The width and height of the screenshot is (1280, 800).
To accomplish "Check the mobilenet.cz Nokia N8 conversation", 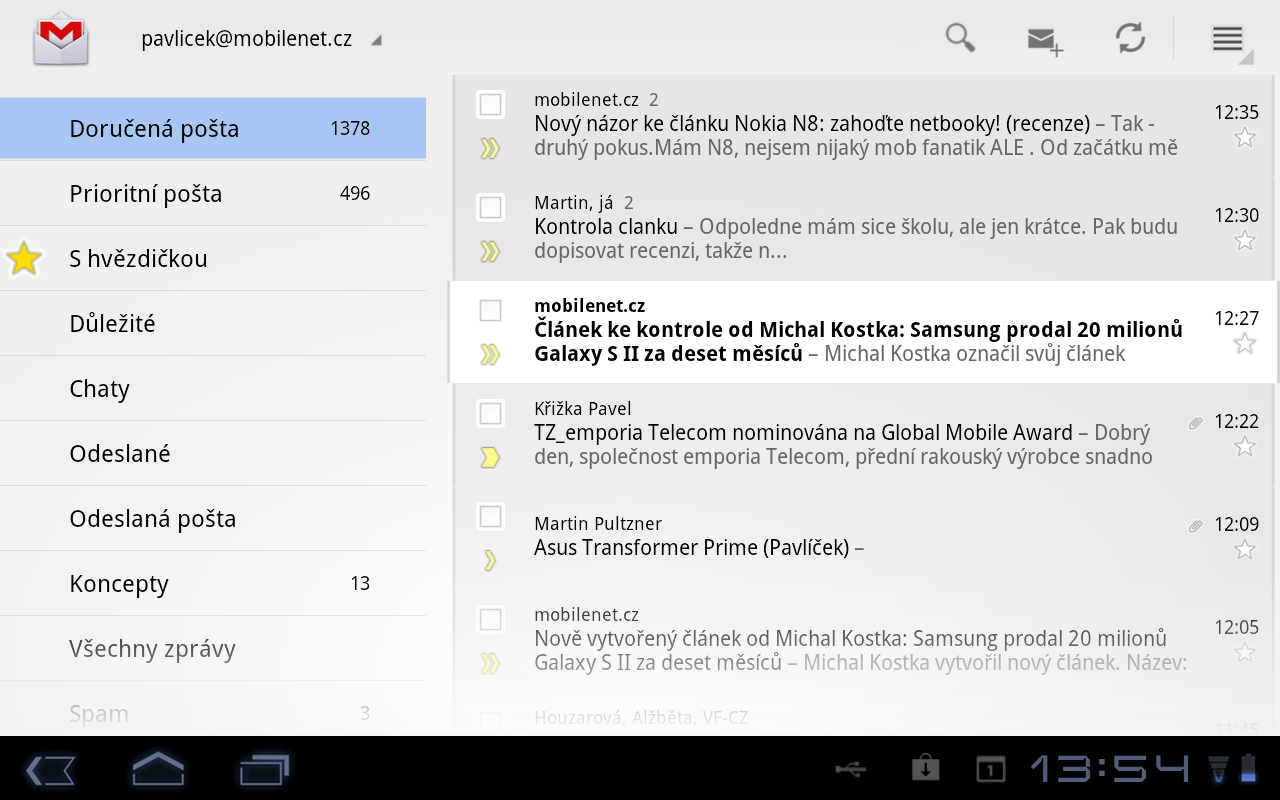I will click(490, 102).
